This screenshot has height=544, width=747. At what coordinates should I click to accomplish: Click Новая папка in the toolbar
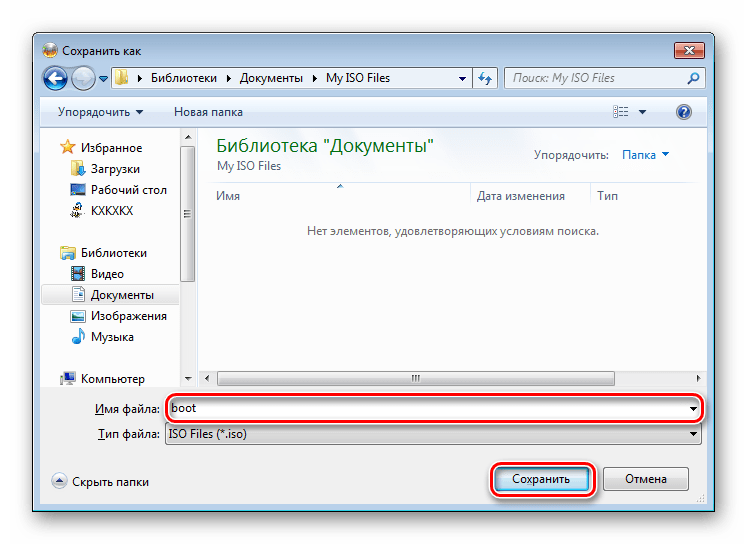pos(208,112)
